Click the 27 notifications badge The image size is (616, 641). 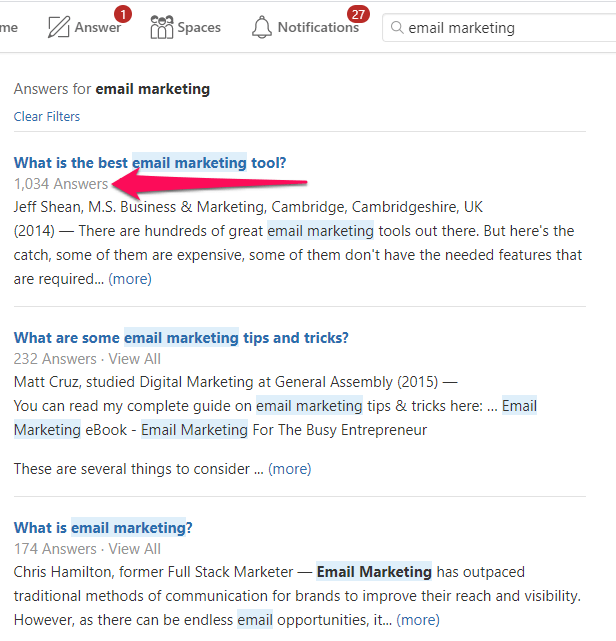tap(357, 14)
